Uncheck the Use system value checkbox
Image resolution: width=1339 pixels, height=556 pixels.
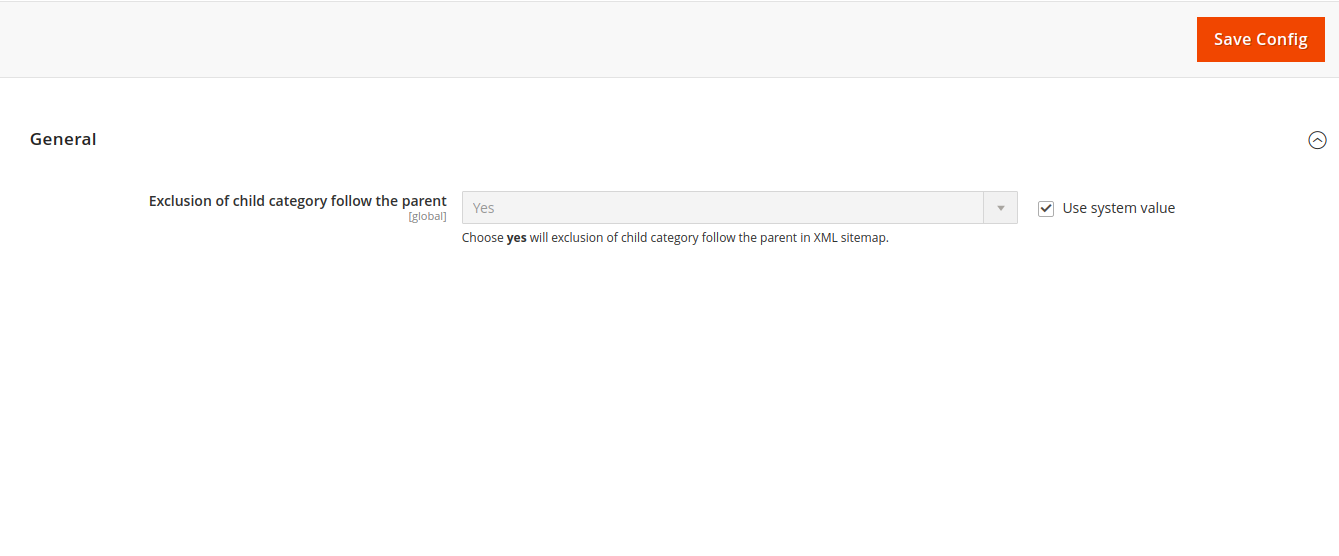tap(1046, 209)
